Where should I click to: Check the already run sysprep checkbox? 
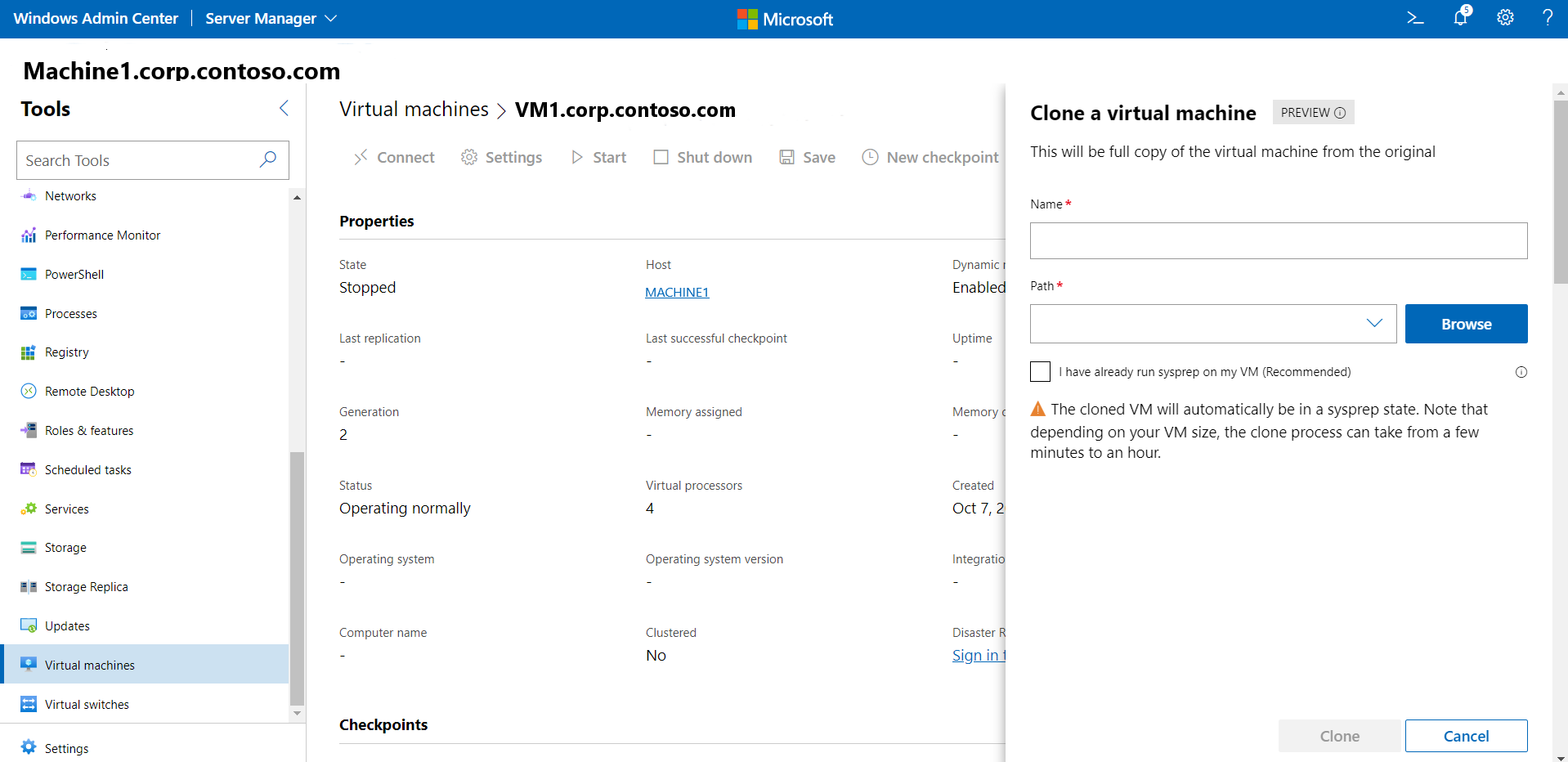[x=1040, y=372]
